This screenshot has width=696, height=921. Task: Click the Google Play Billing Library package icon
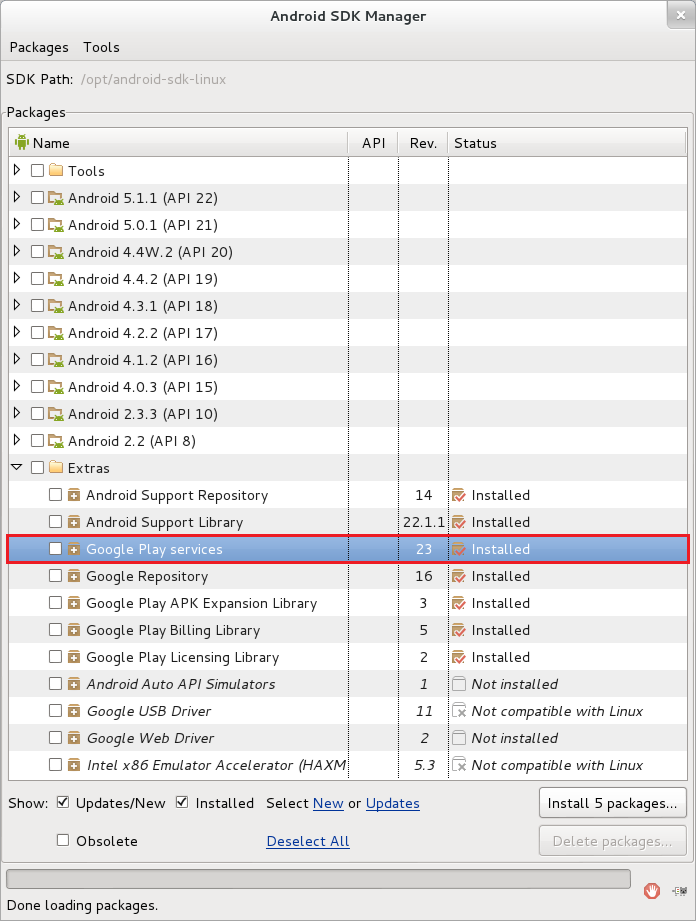tap(74, 630)
